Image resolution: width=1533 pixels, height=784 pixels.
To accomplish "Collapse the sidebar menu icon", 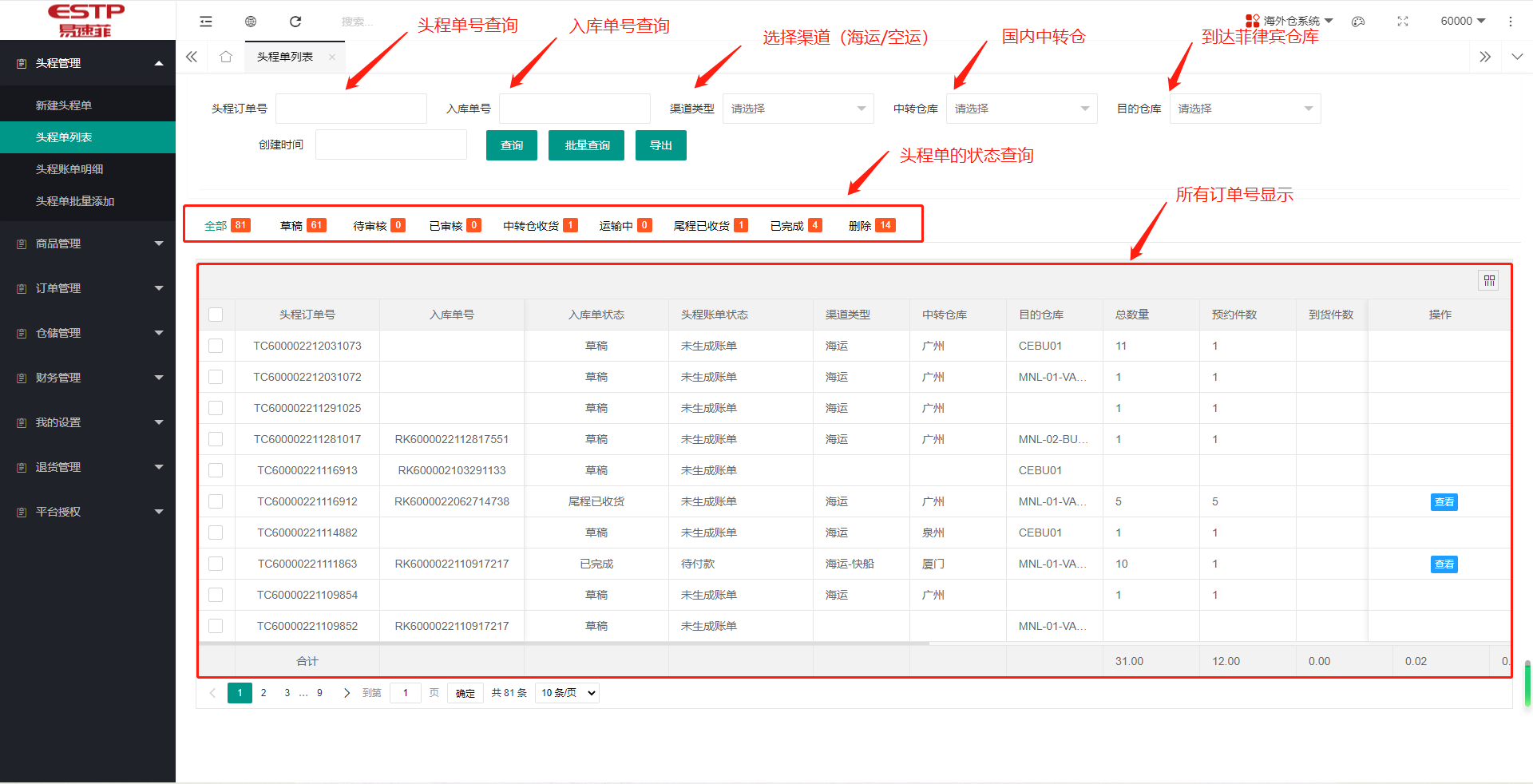I will coord(206,21).
